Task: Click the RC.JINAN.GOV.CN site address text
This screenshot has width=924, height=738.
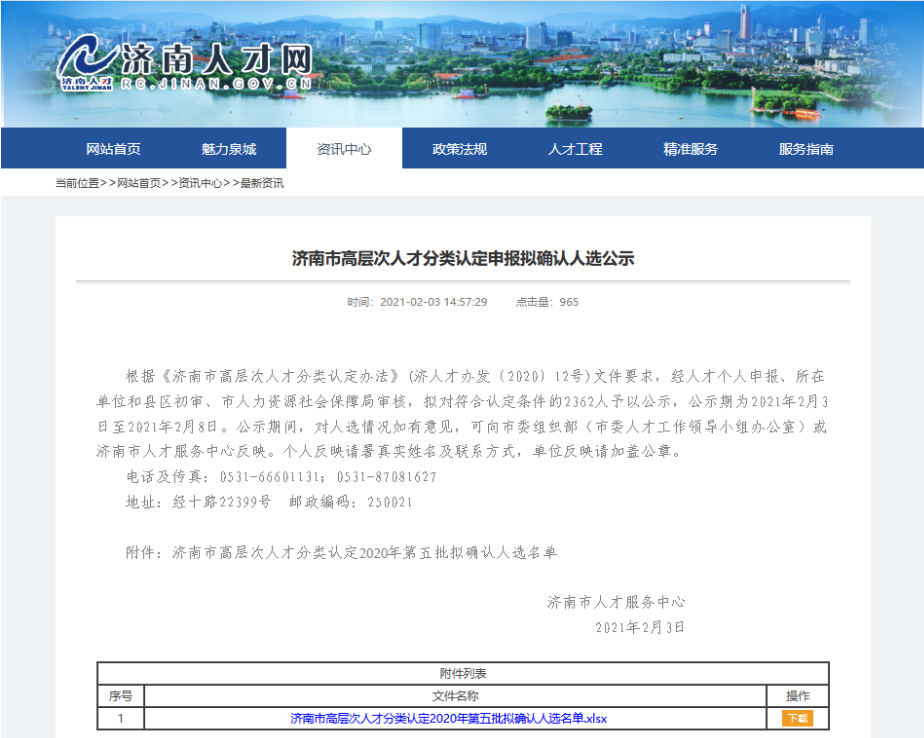Action: coord(216,86)
